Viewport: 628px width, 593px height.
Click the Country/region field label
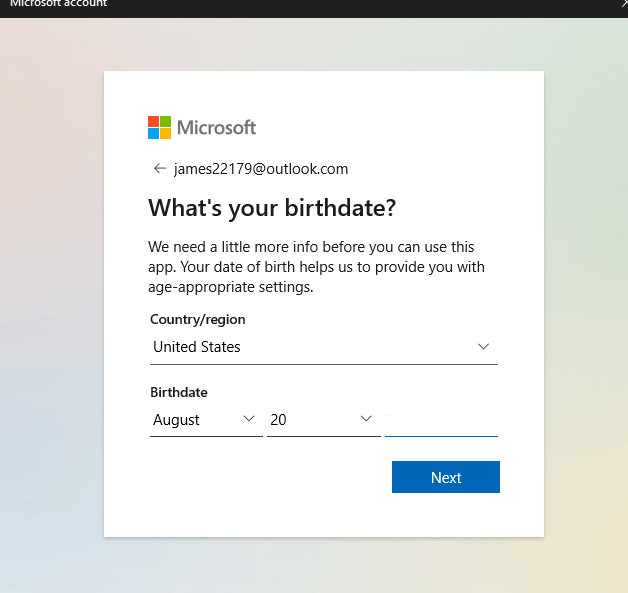click(198, 320)
